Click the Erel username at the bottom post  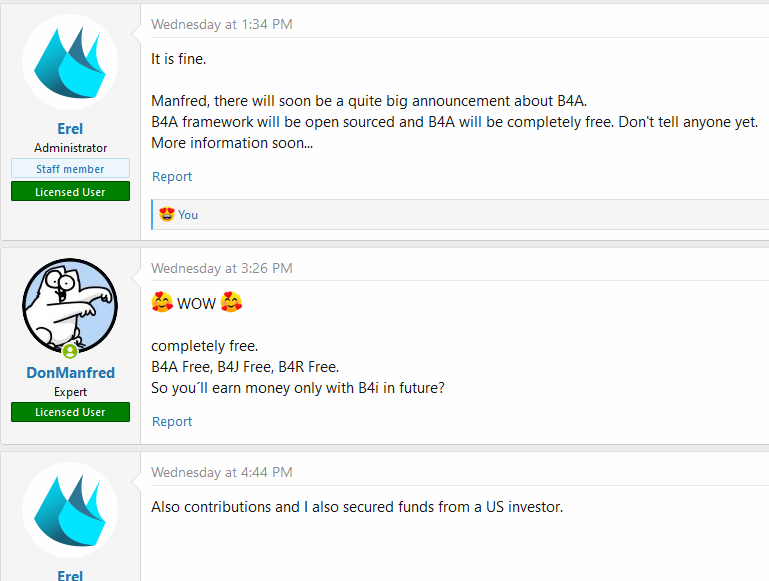click(70, 575)
